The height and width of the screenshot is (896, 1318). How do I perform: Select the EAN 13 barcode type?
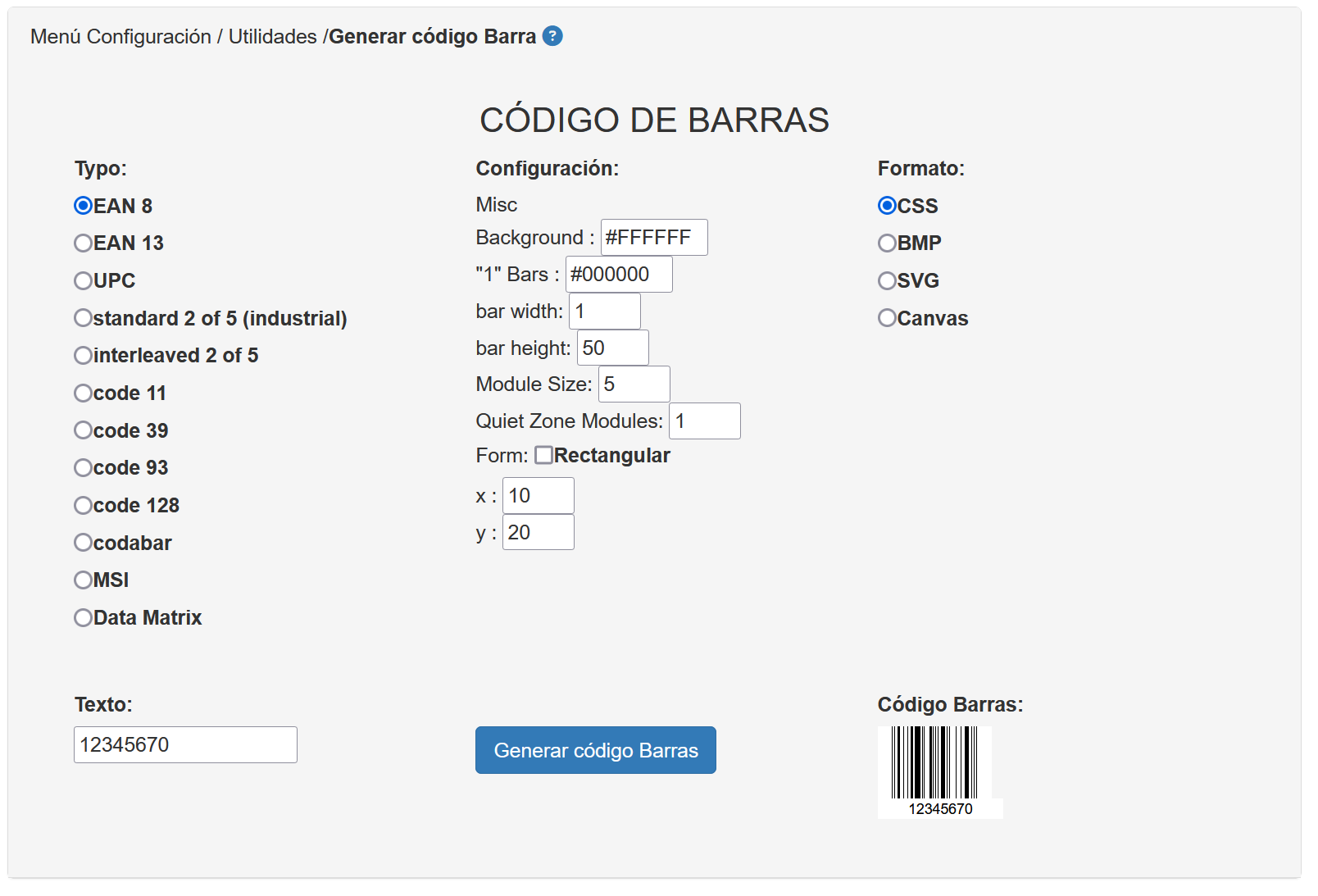[x=84, y=243]
